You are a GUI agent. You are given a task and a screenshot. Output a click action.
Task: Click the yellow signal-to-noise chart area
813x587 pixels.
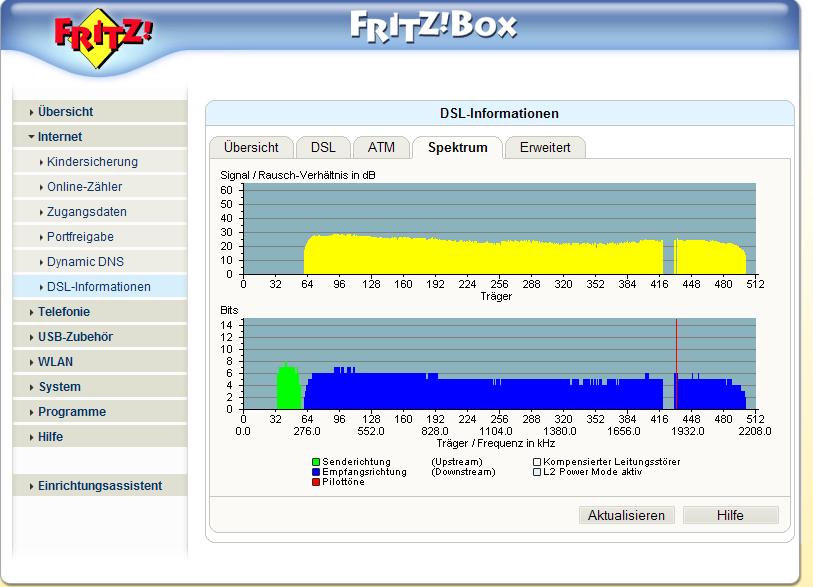coord(525,256)
